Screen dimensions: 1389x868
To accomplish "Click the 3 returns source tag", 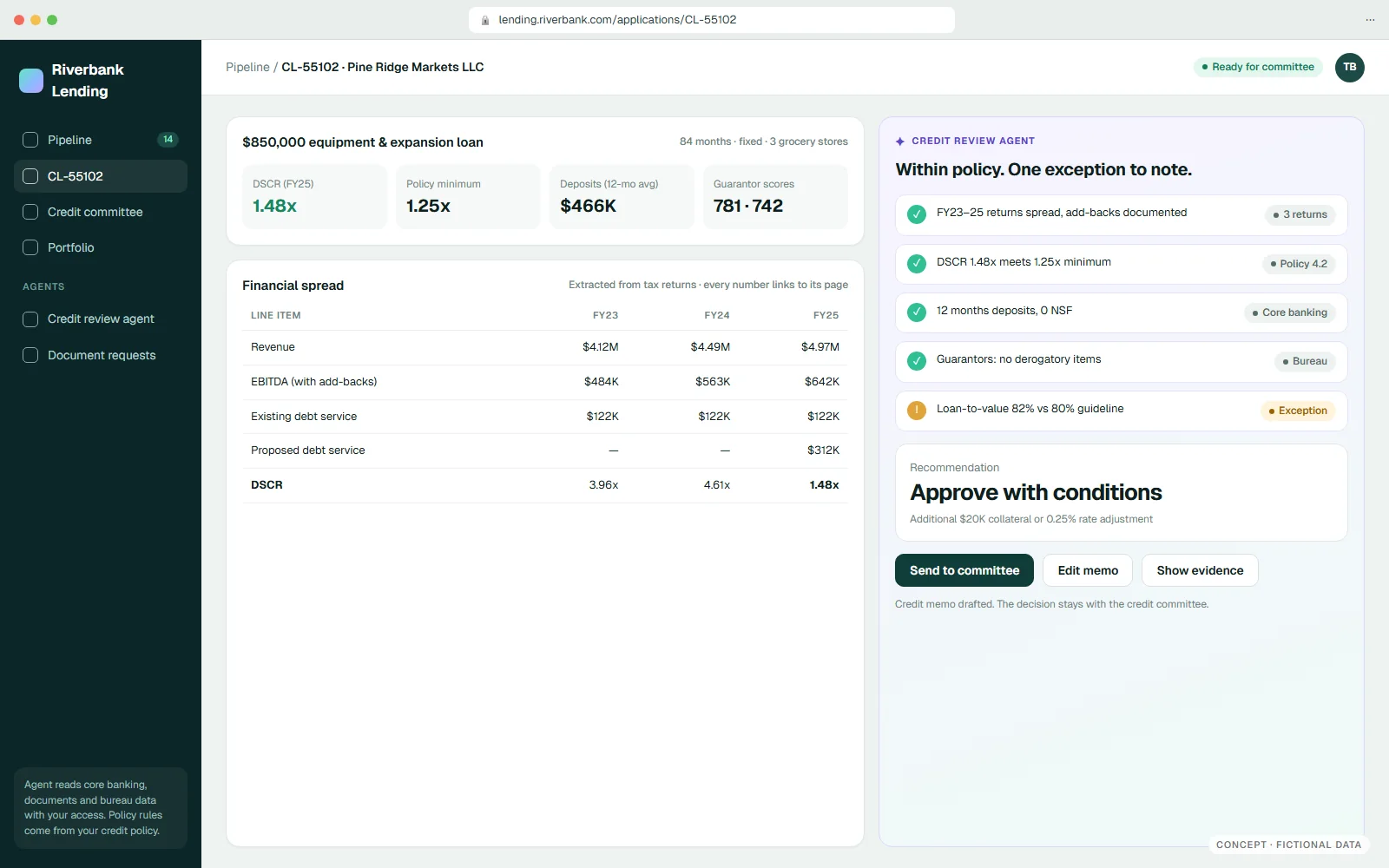I will click(x=1300, y=214).
